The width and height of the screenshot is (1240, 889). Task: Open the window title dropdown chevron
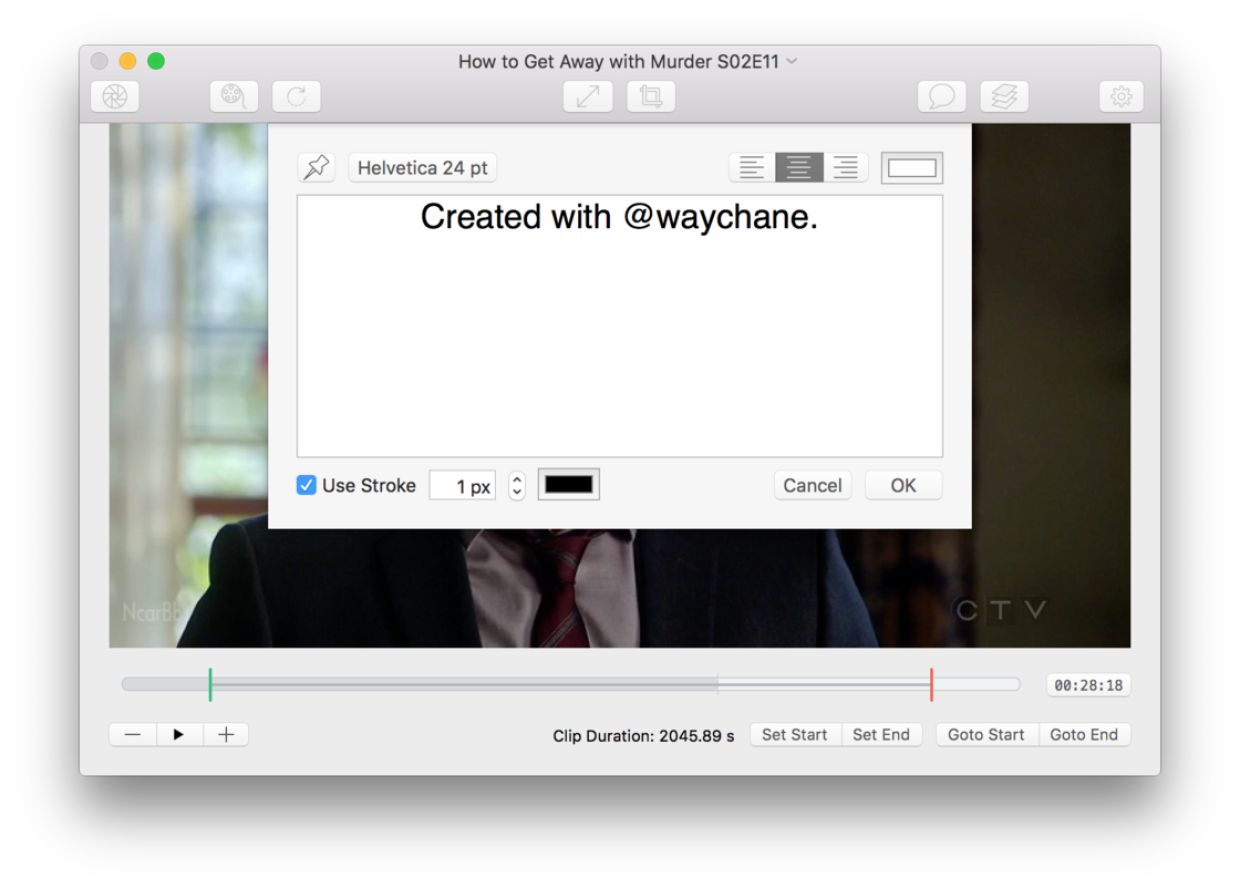793,62
